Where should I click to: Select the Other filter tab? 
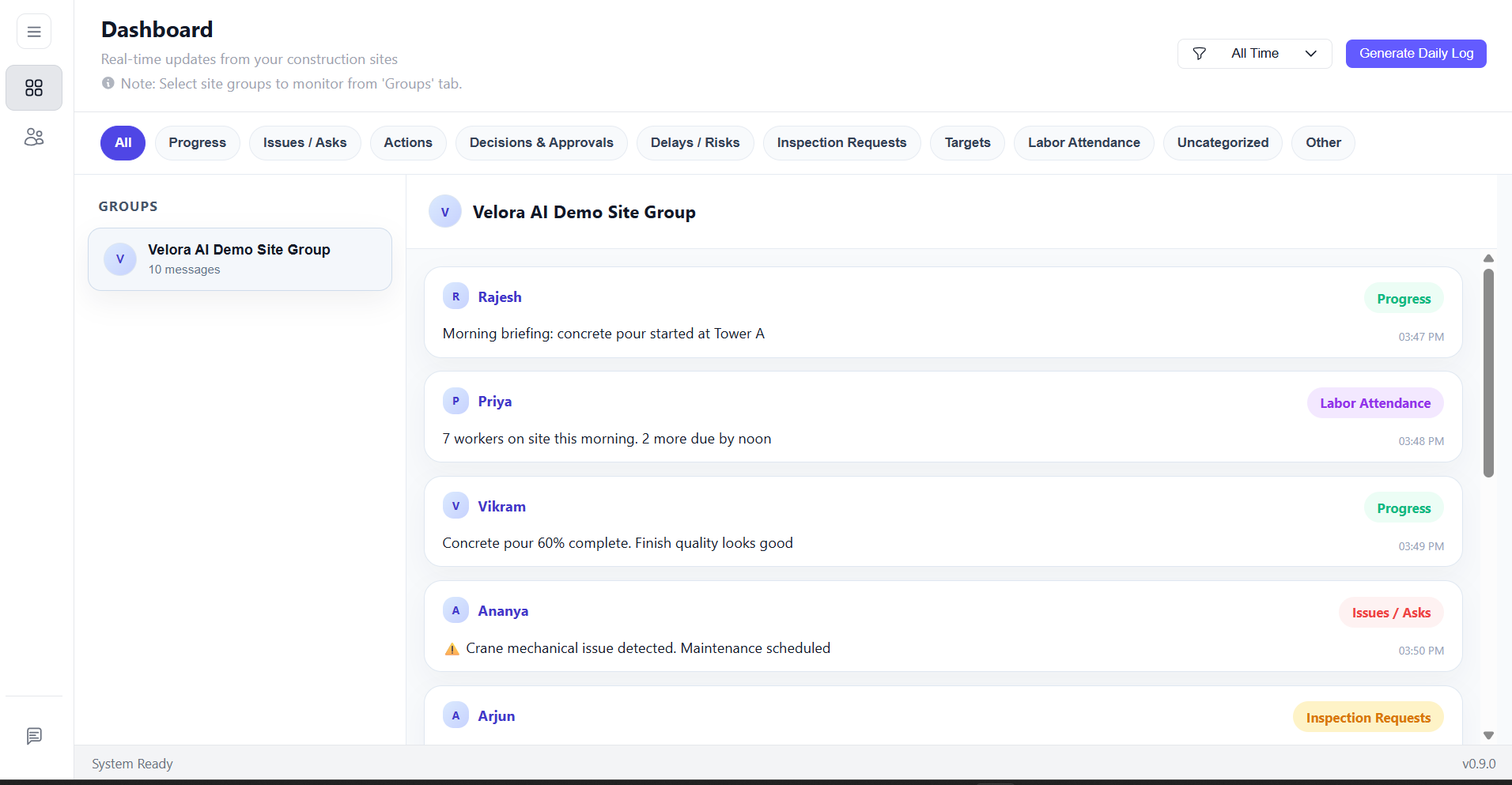click(1323, 143)
